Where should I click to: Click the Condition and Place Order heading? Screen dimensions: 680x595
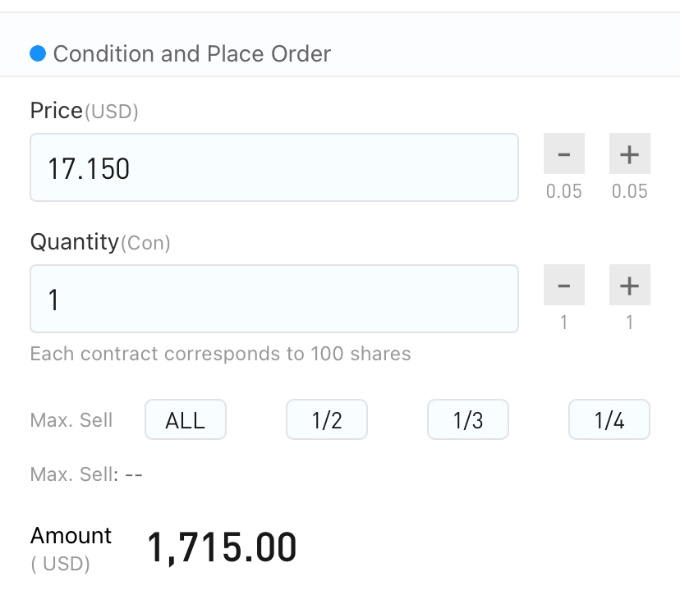coord(192,54)
